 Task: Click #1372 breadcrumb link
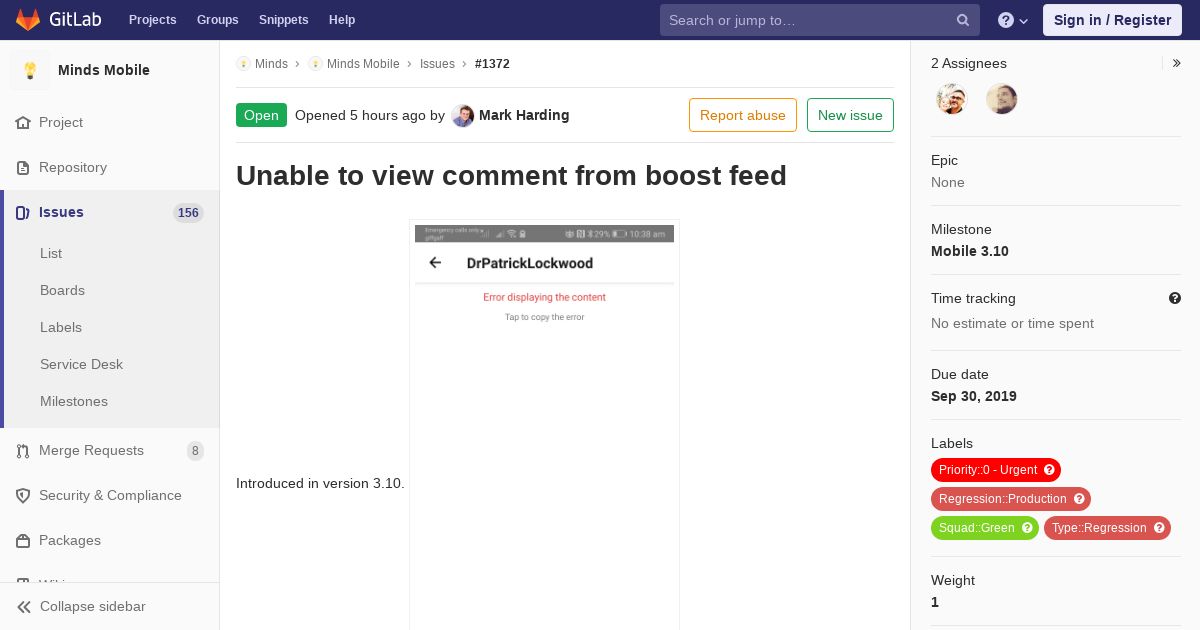tap(492, 64)
